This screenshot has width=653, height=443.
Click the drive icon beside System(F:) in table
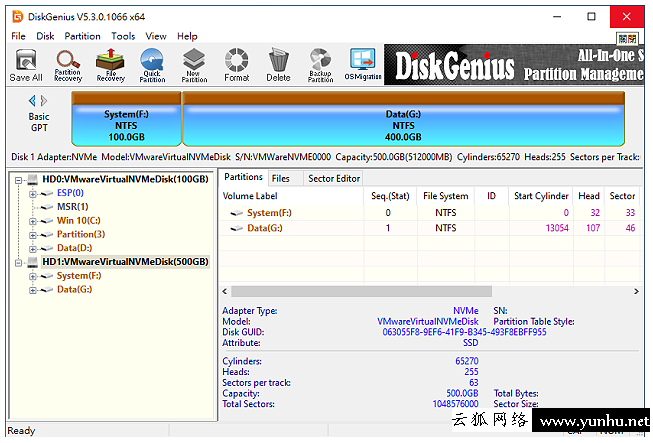pyautogui.click(x=237, y=213)
